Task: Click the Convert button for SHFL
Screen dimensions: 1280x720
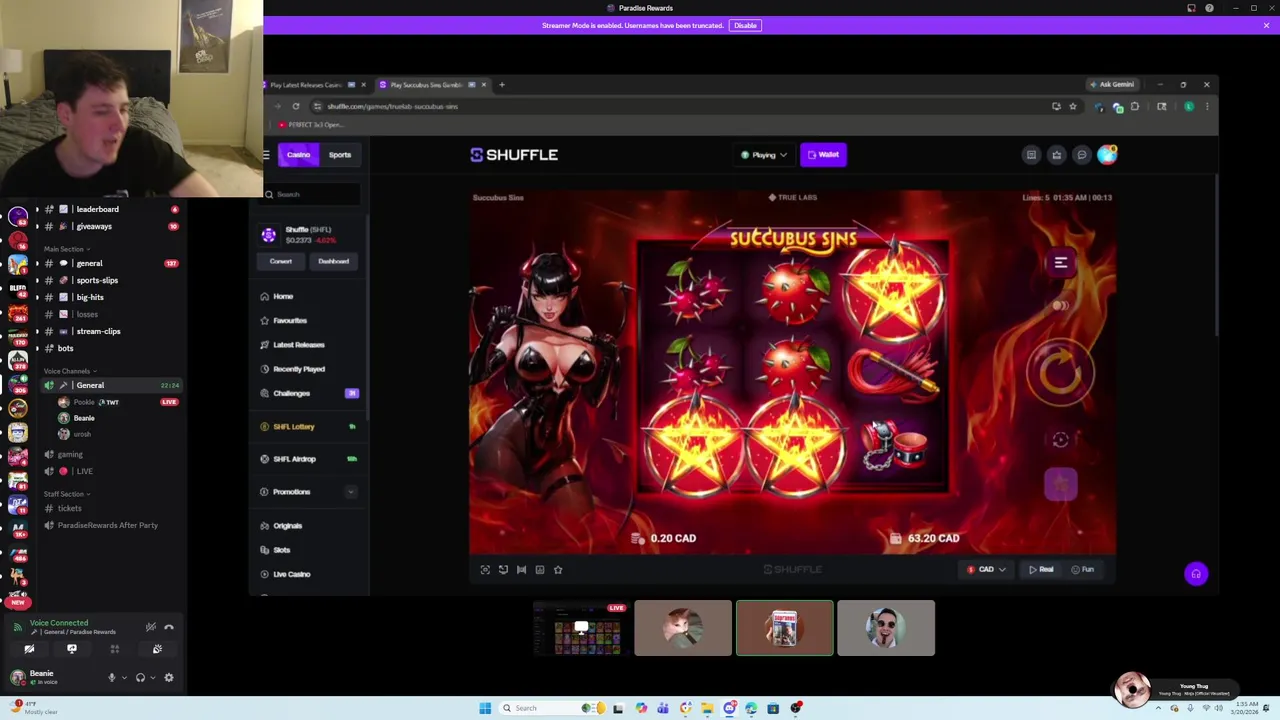Action: (x=280, y=262)
